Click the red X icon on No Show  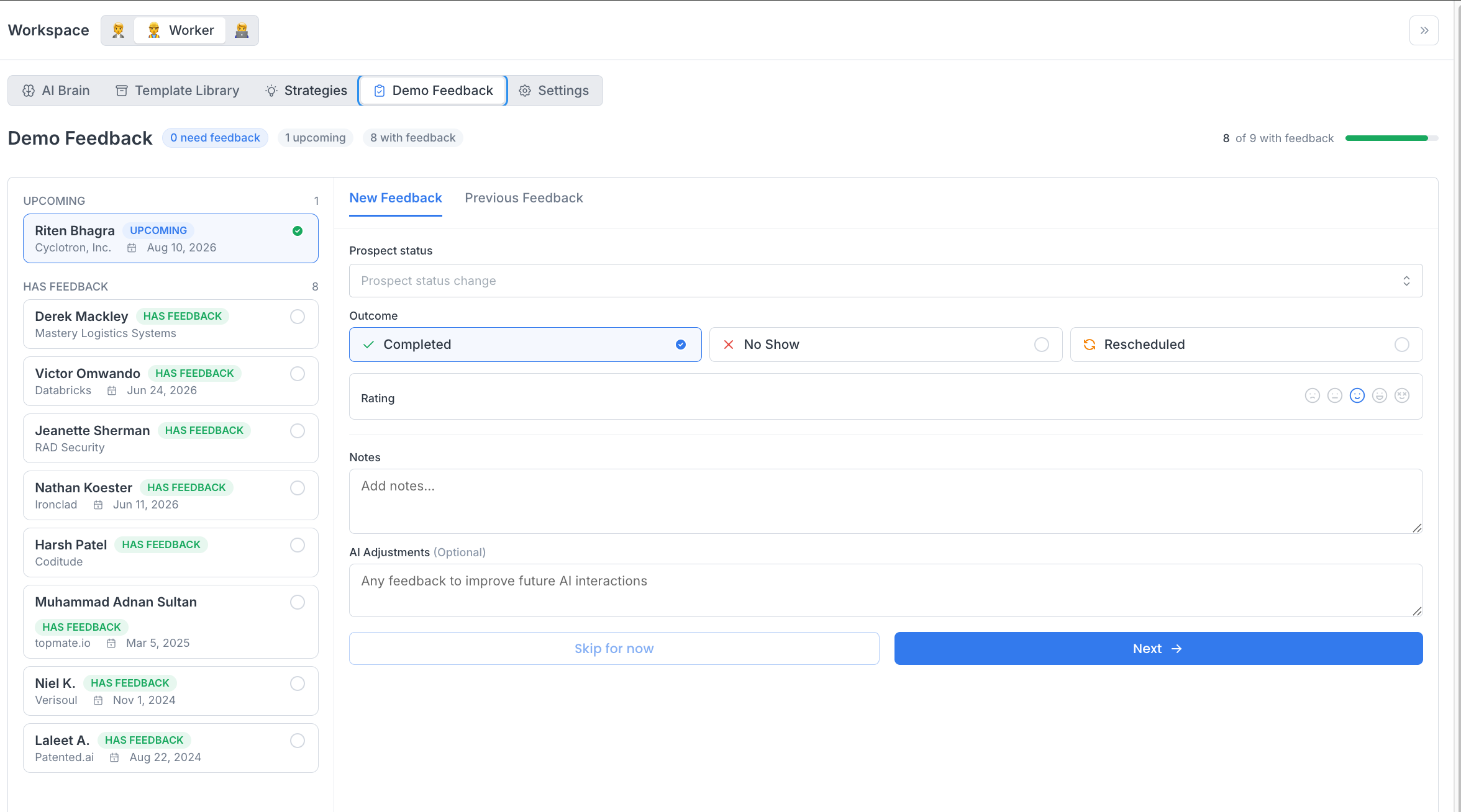(x=729, y=345)
